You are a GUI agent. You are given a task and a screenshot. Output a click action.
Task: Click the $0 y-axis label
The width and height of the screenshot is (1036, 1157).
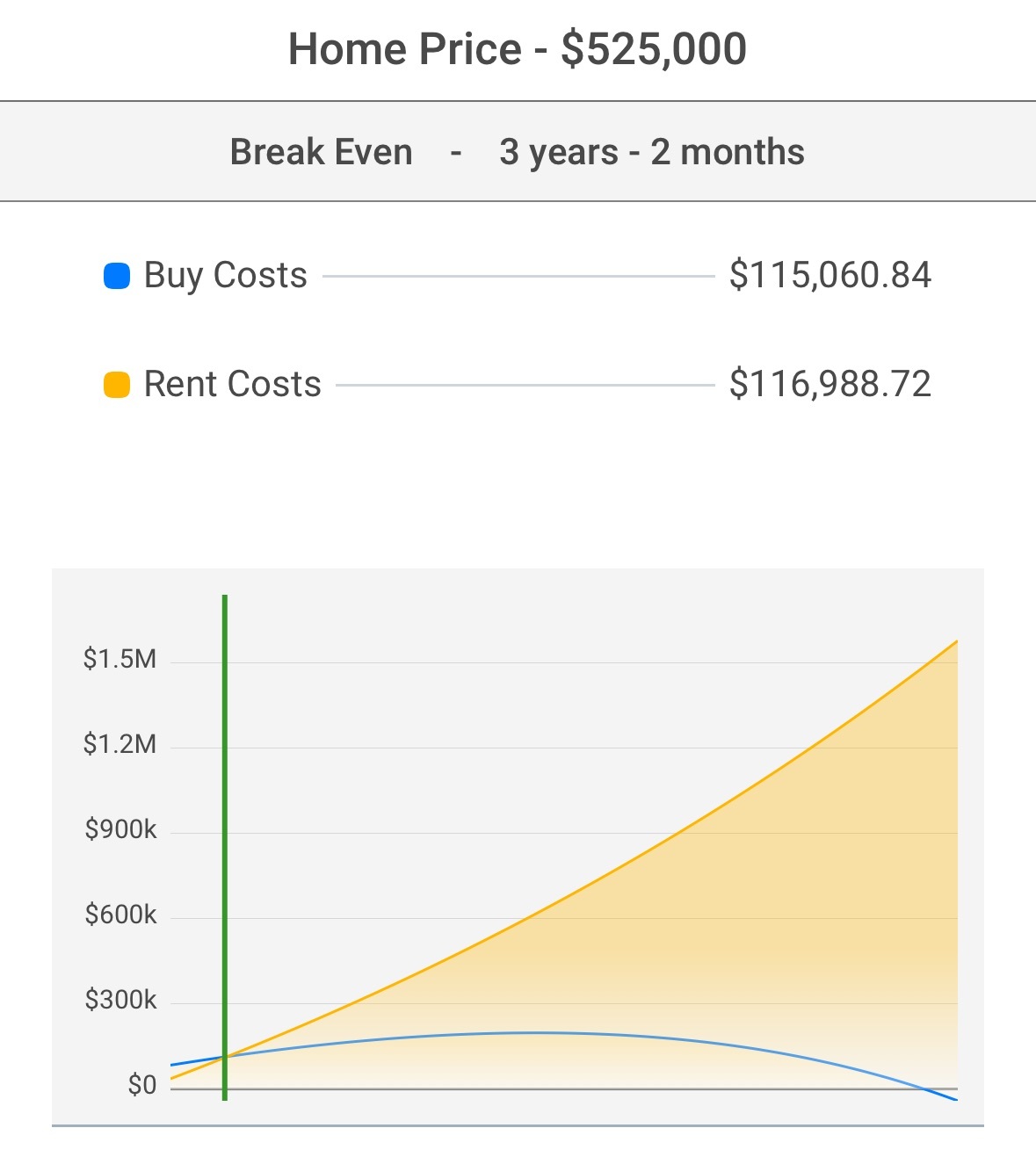pyautogui.click(x=141, y=1086)
